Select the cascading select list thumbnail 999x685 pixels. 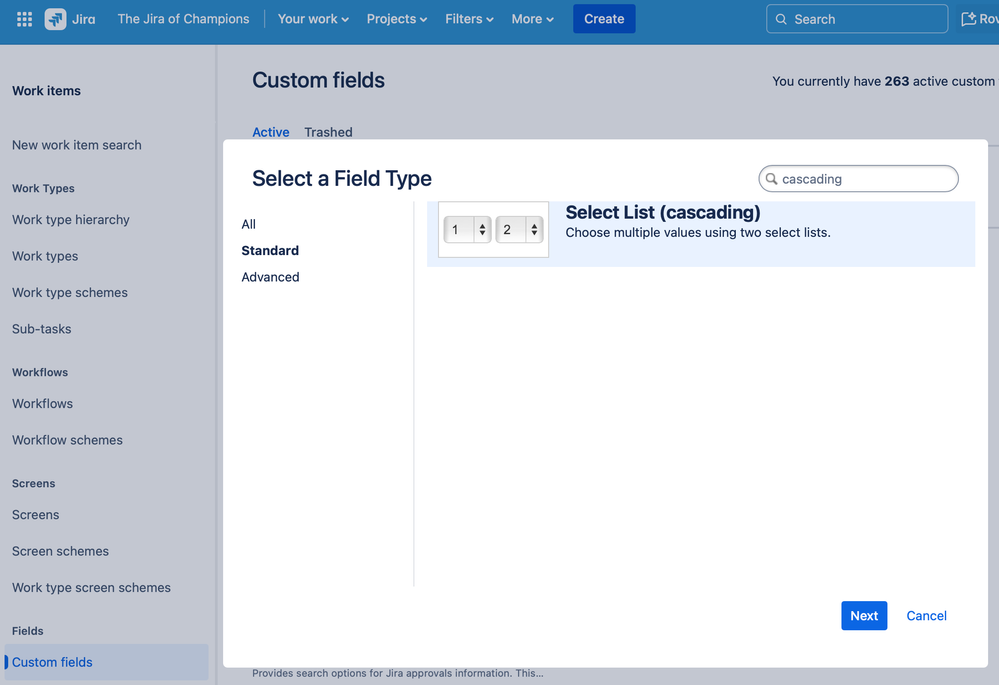pyautogui.click(x=493, y=229)
